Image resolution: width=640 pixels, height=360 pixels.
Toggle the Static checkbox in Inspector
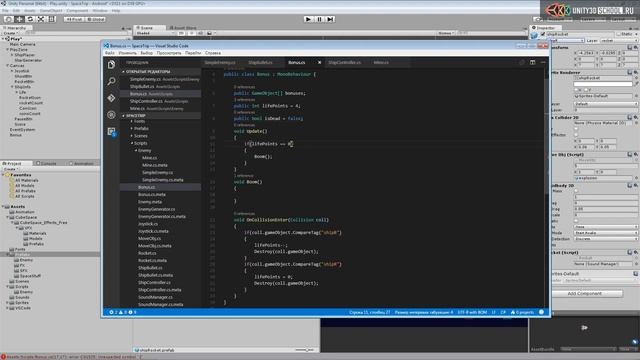[x=618, y=34]
